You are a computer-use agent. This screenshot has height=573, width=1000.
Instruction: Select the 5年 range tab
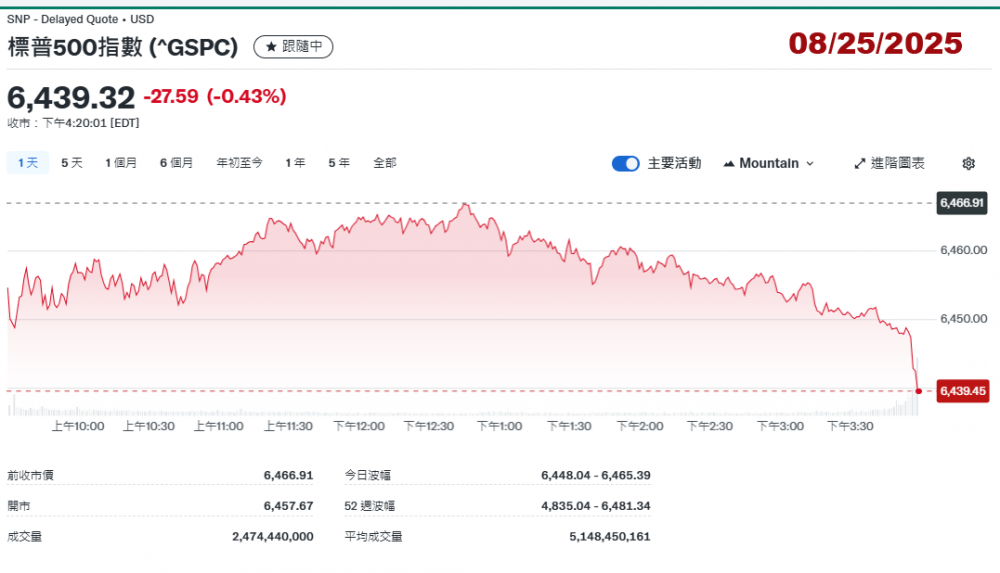pyautogui.click(x=339, y=163)
